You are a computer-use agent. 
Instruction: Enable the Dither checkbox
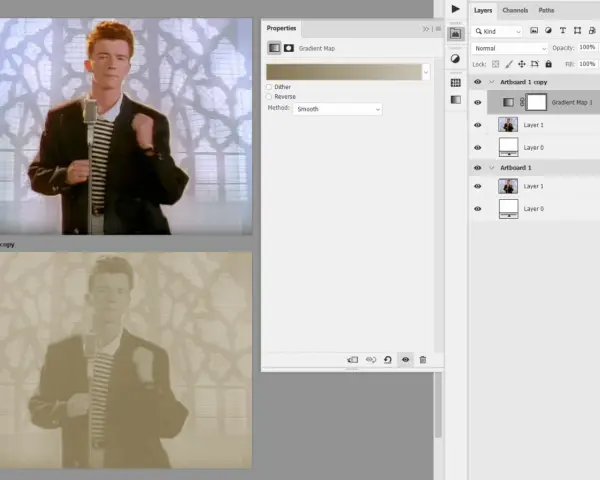269,87
